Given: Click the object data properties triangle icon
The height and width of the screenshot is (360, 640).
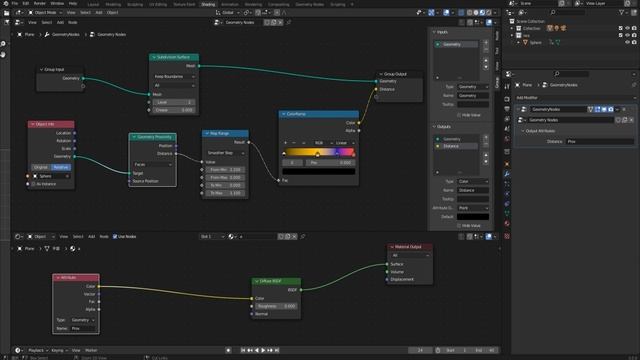Looking at the screenshot, I should coord(507,213).
